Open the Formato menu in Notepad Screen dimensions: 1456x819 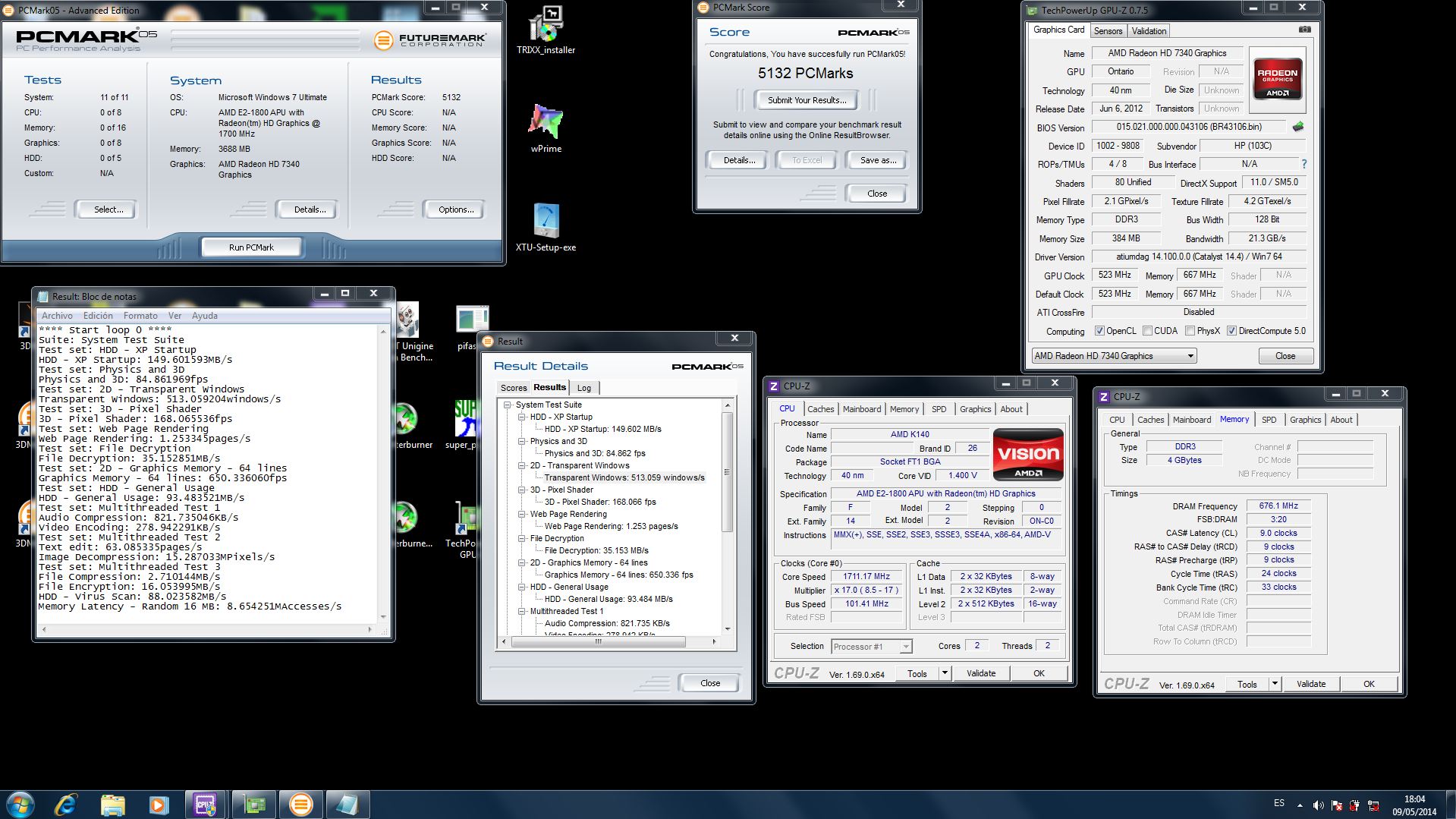(140, 316)
